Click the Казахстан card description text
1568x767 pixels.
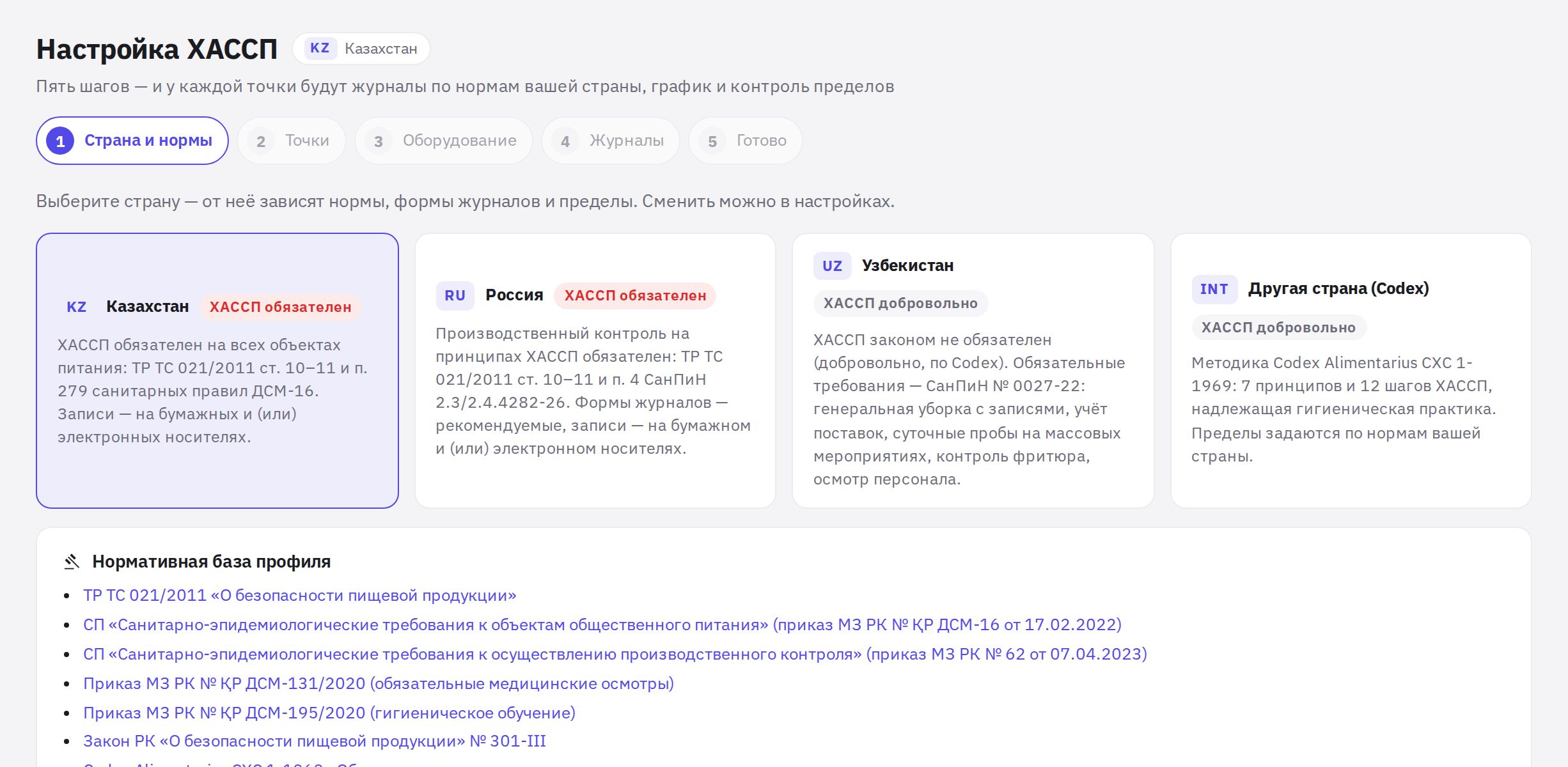coord(213,391)
